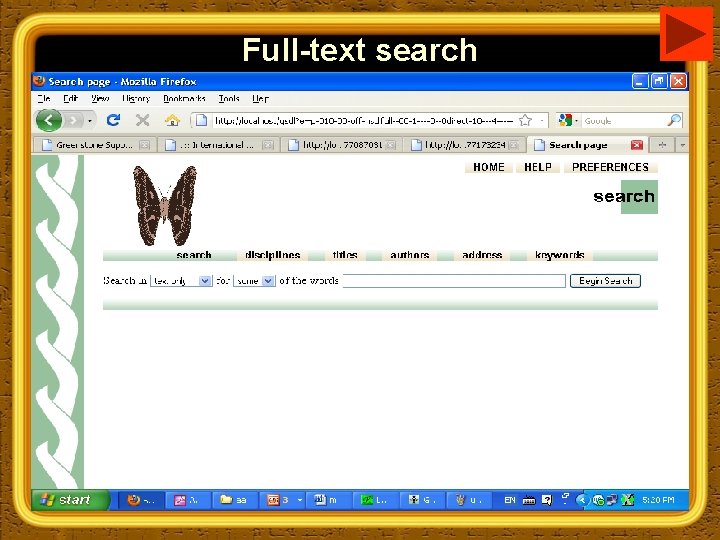Open a new tab with plus button
The image size is (720, 540).
click(x=662, y=145)
